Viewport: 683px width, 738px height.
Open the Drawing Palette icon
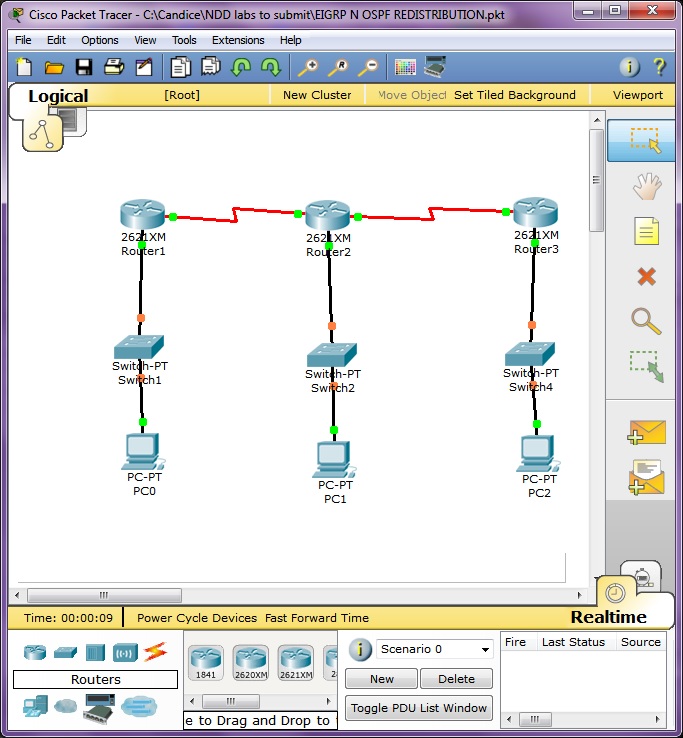(x=405, y=67)
